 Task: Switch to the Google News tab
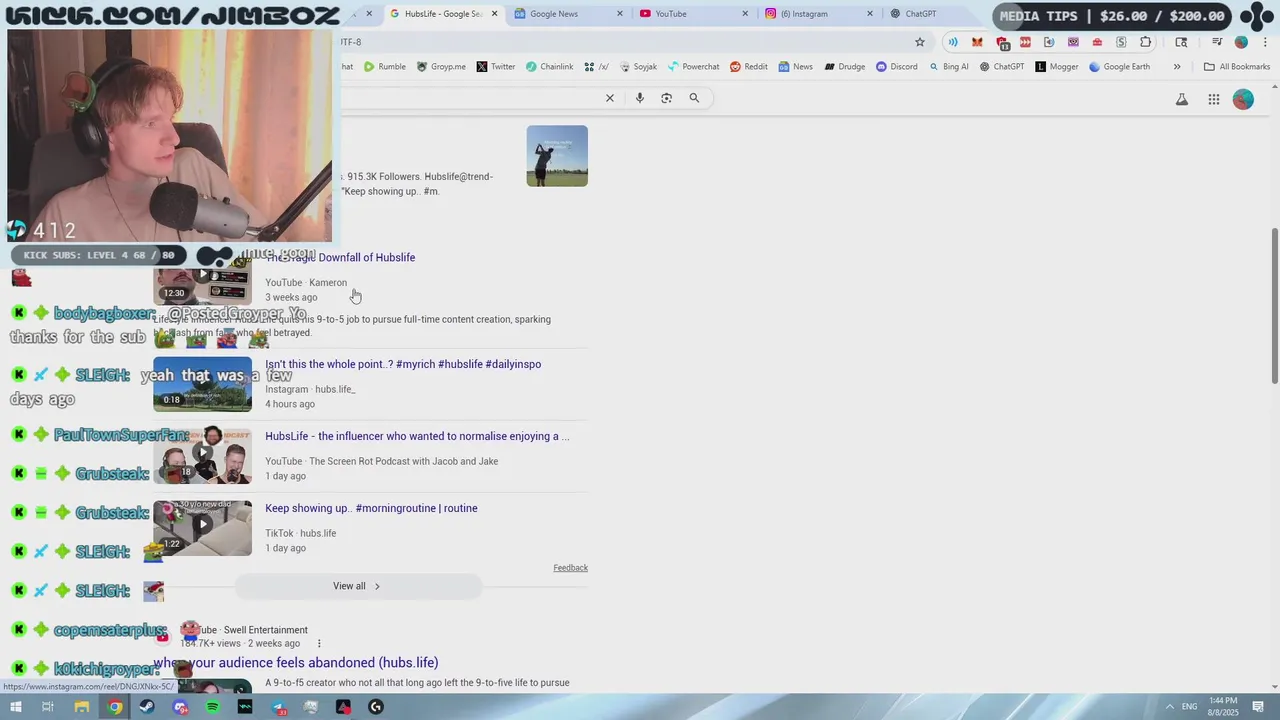tap(565, 14)
